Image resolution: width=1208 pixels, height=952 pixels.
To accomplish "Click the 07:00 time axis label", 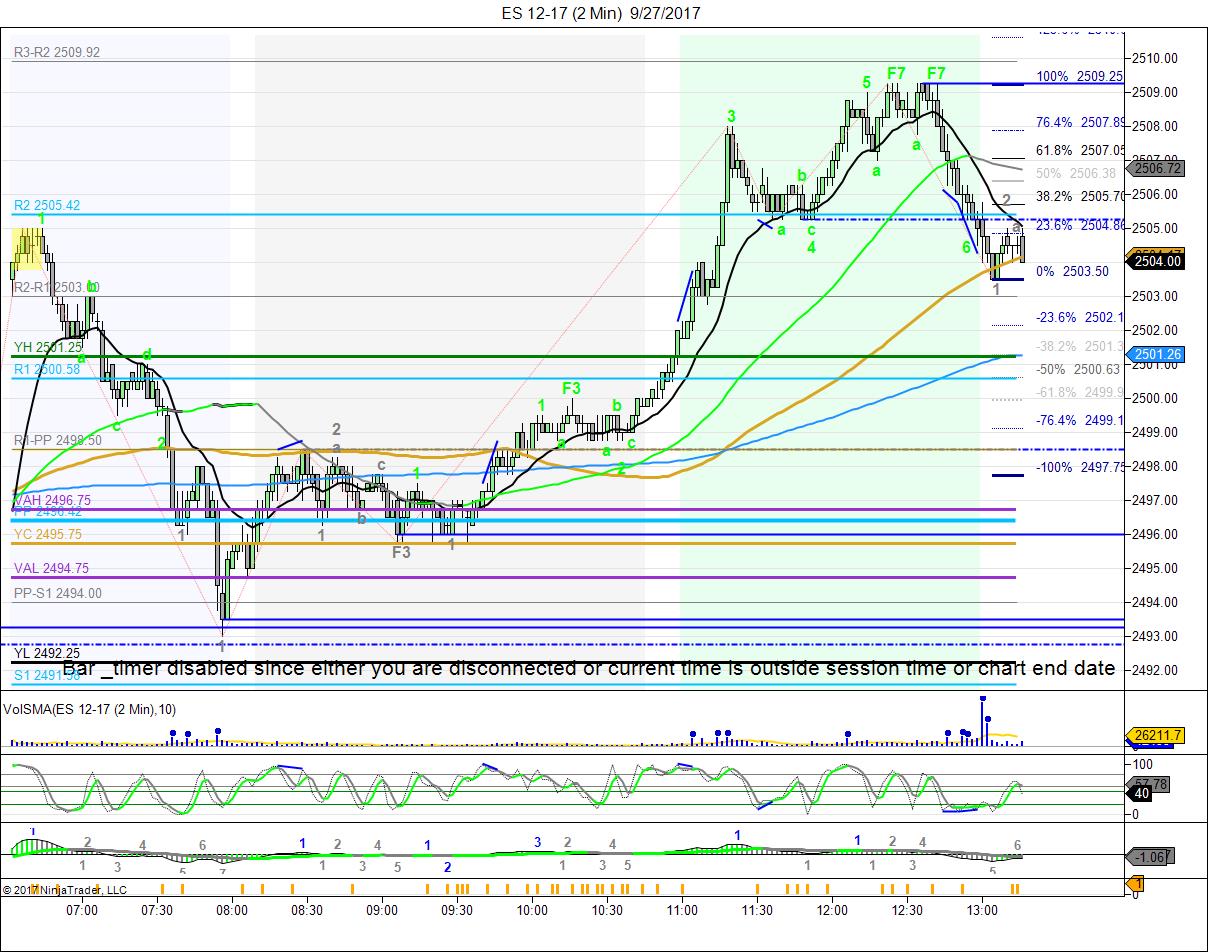I will point(82,910).
